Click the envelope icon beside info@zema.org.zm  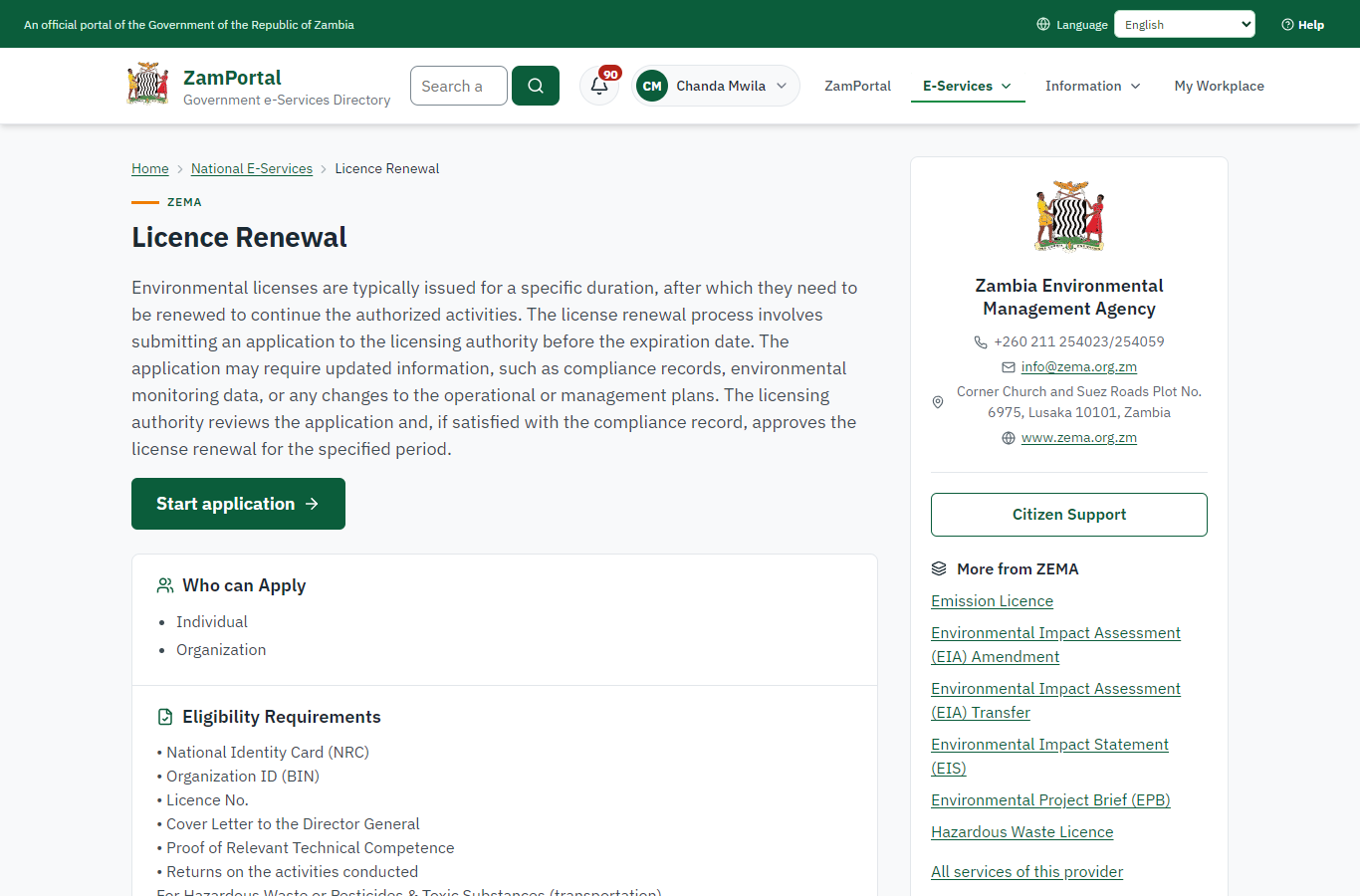[1009, 367]
